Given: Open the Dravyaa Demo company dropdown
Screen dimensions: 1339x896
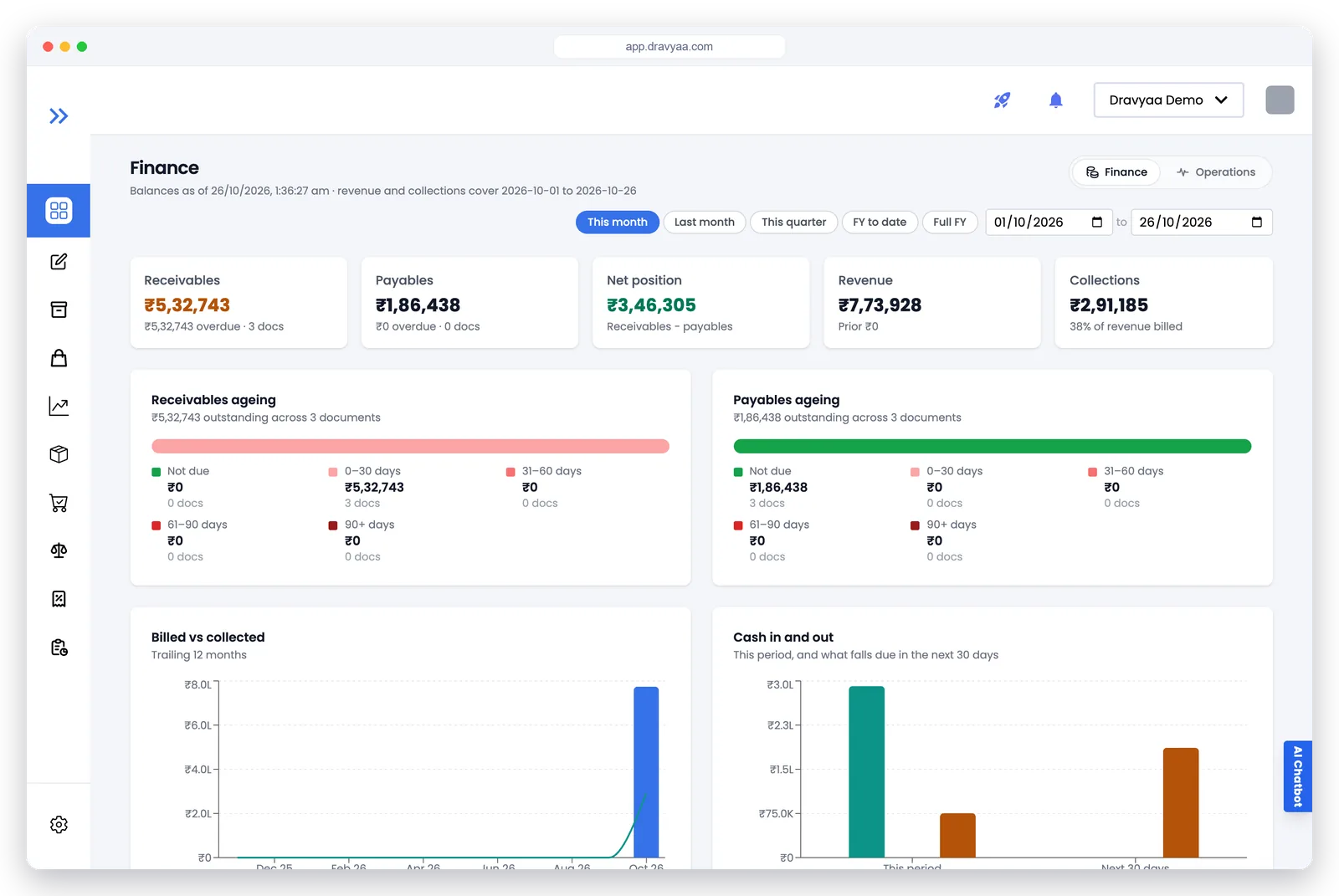Looking at the screenshot, I should [x=1168, y=100].
